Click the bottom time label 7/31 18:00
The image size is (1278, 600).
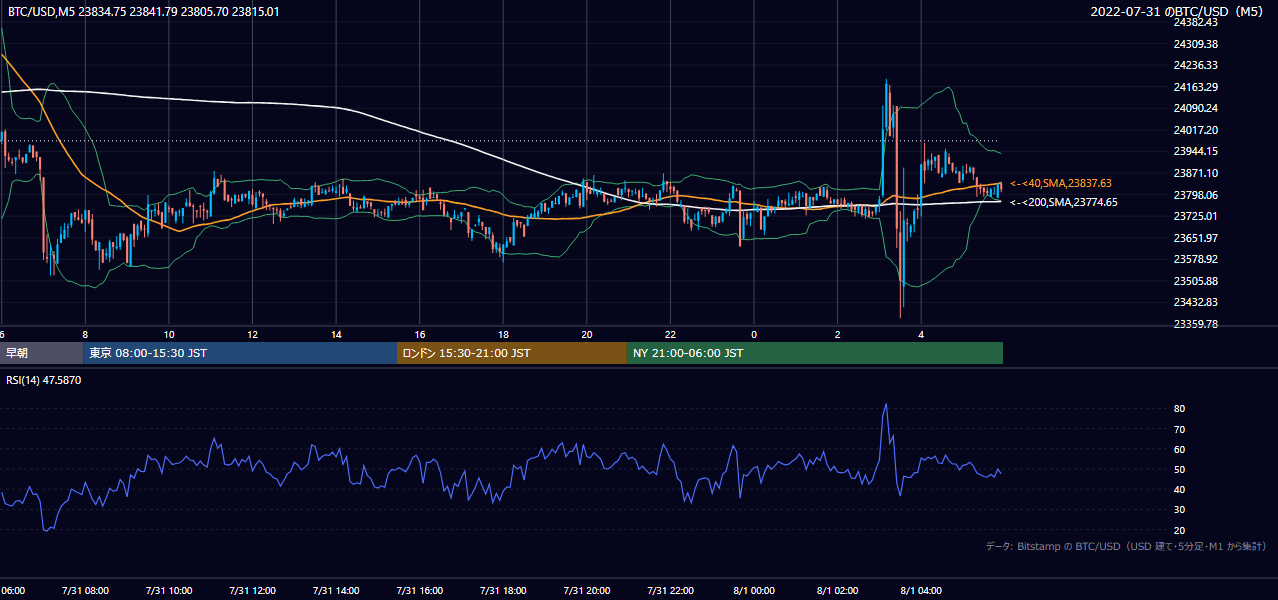(503, 590)
